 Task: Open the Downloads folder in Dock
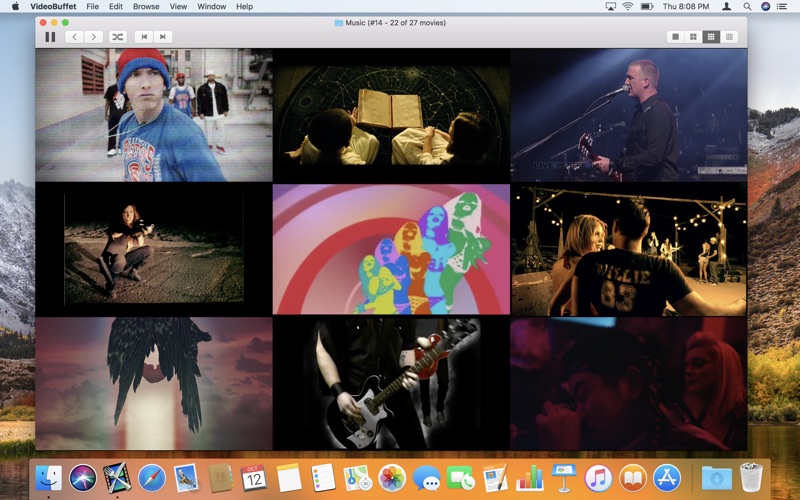click(x=716, y=478)
